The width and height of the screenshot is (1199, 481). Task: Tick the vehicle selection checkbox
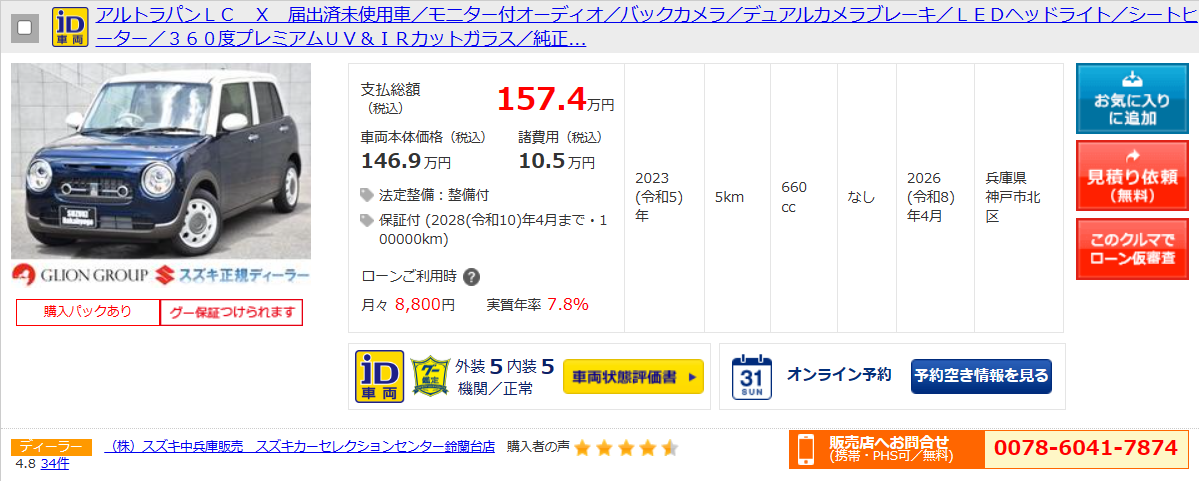pyautogui.click(x=24, y=28)
